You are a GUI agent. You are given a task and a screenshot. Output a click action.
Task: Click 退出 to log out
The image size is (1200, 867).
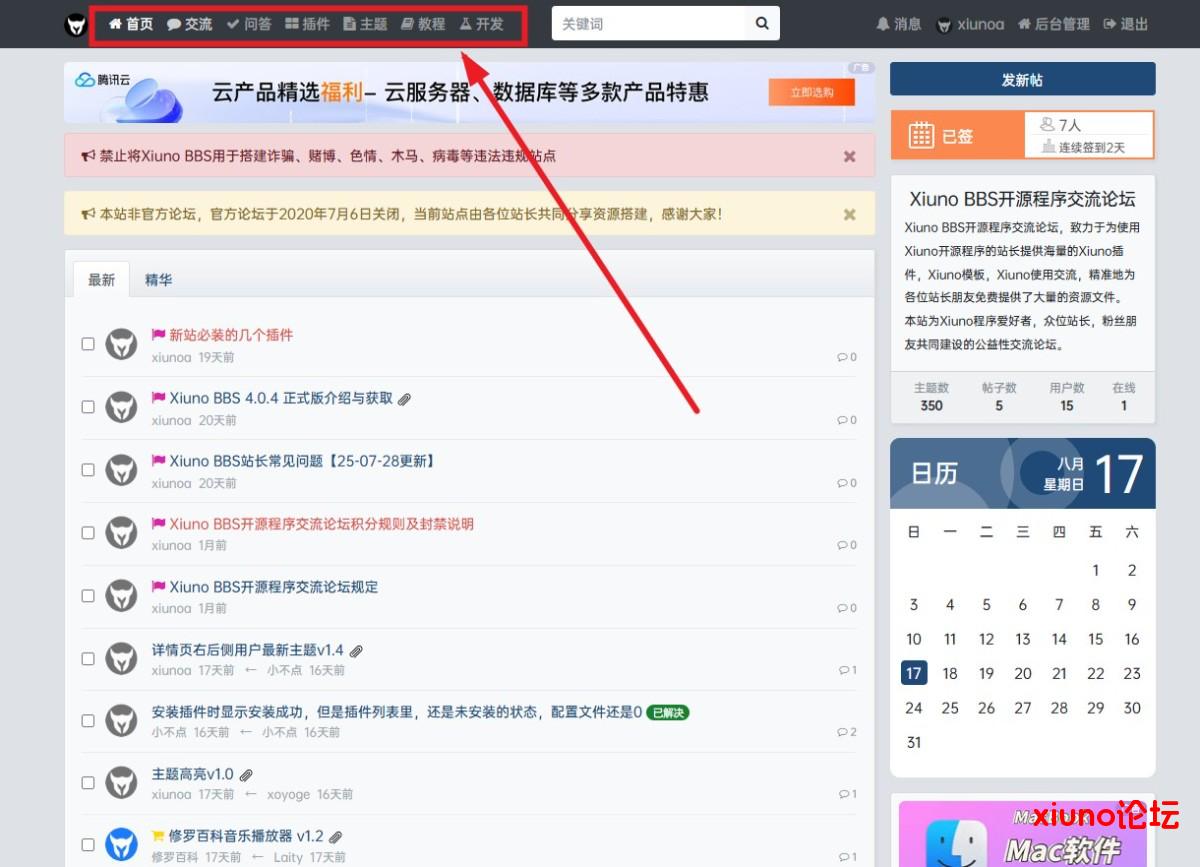(x=1125, y=24)
